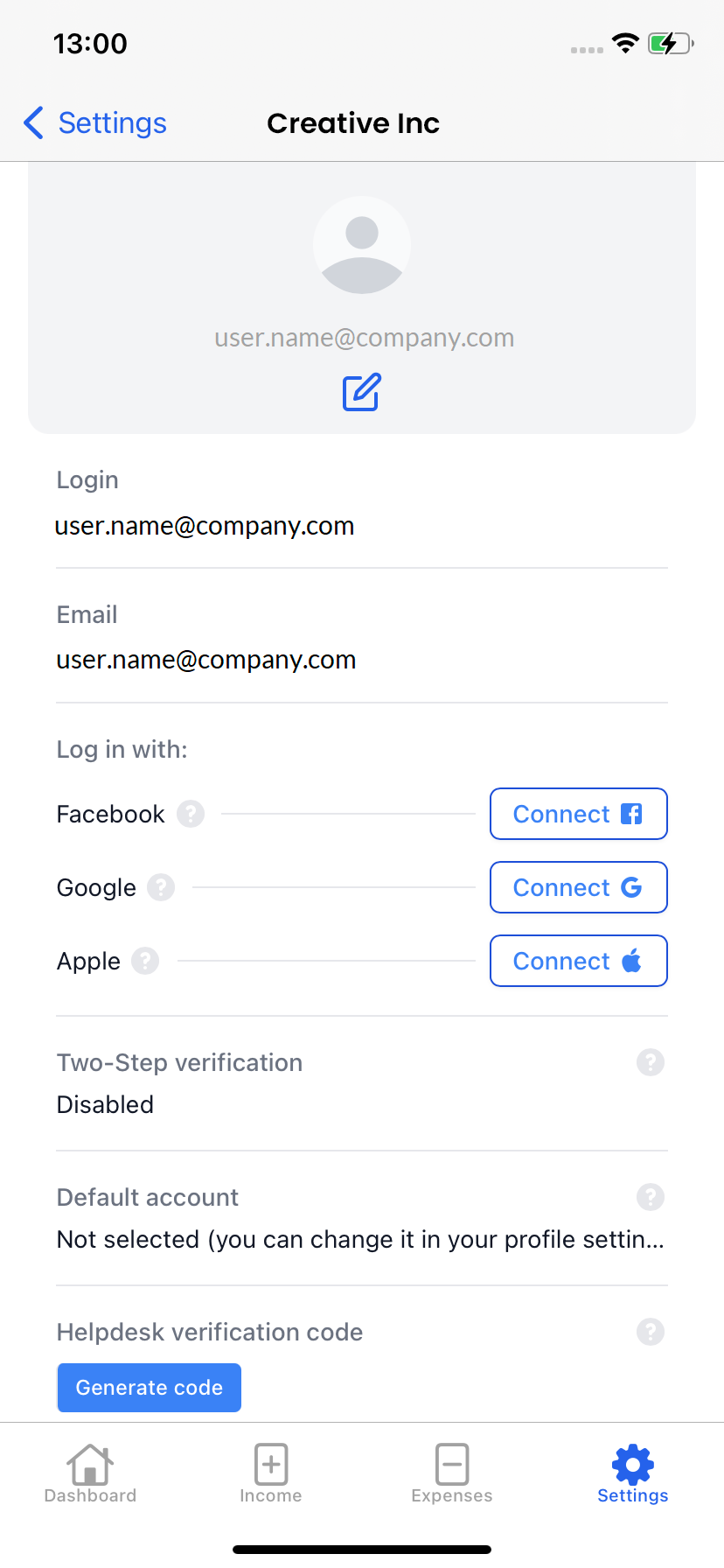Show Default account help icon
This screenshot has height=1568, width=724.
(650, 1197)
